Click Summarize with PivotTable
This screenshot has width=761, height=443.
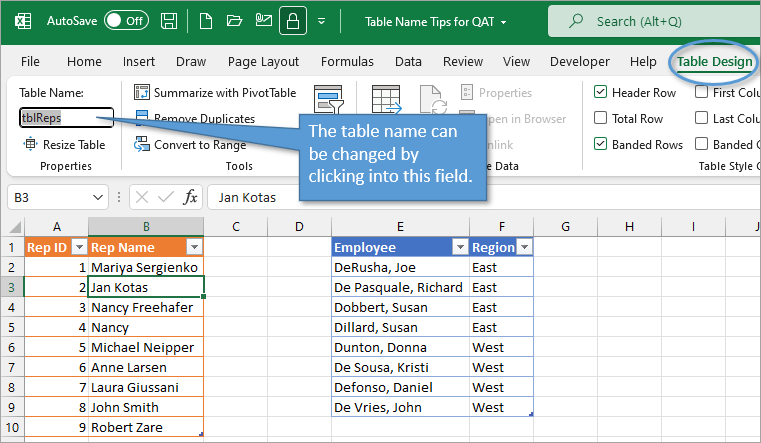click(215, 93)
